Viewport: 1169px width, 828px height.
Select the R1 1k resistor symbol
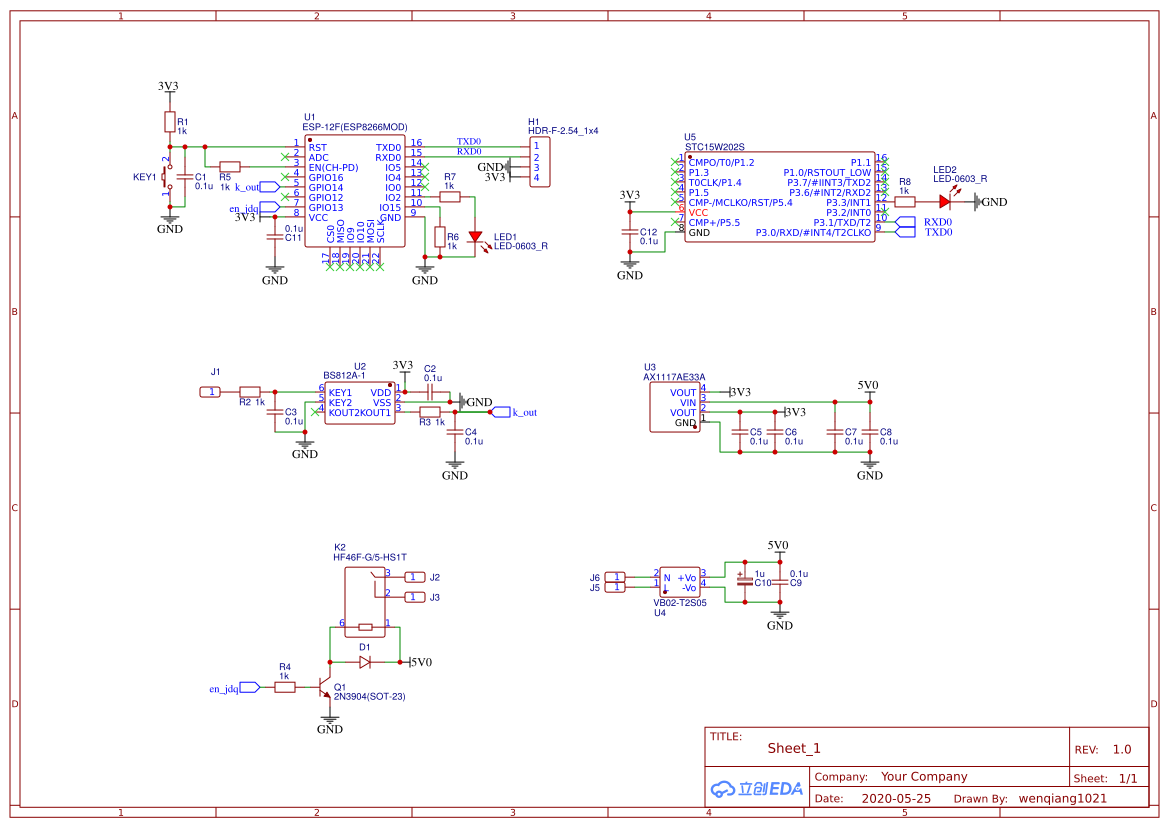pyautogui.click(x=170, y=122)
